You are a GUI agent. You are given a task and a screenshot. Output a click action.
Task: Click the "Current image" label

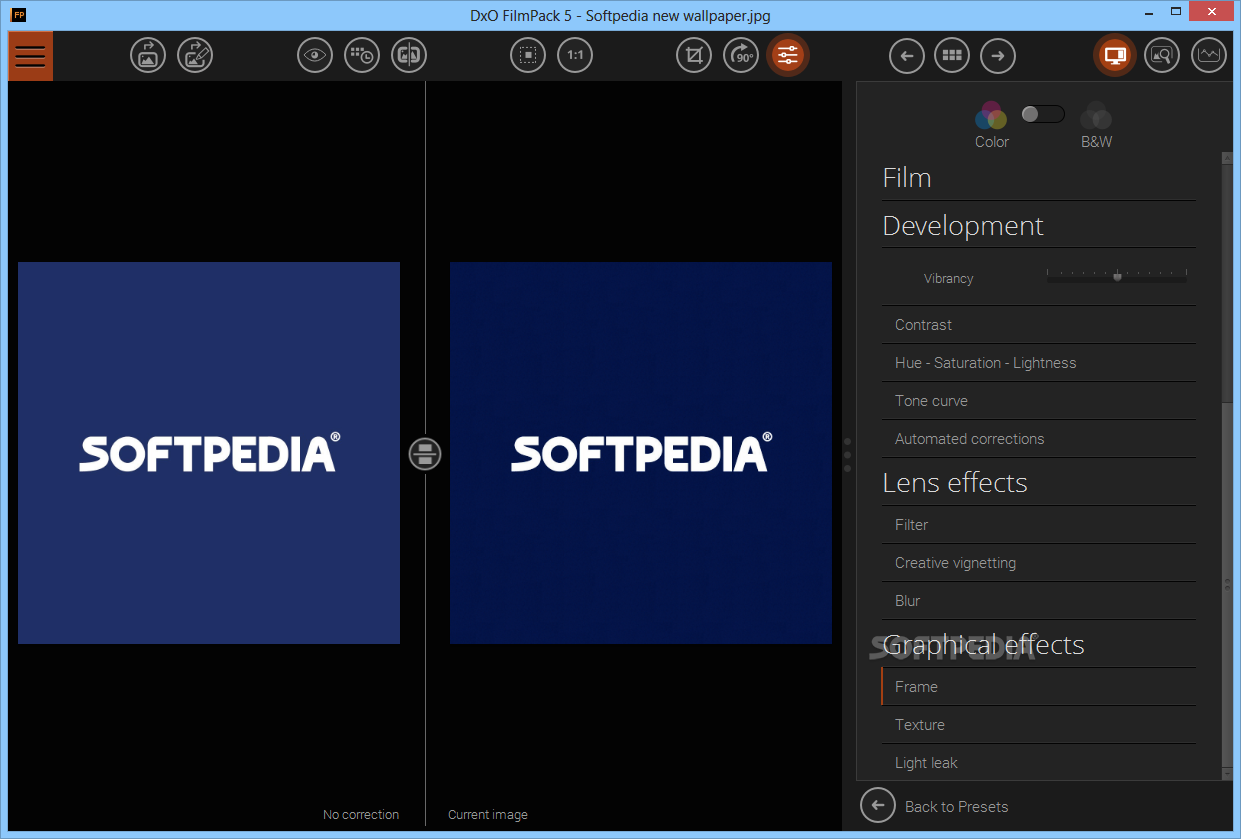(488, 815)
